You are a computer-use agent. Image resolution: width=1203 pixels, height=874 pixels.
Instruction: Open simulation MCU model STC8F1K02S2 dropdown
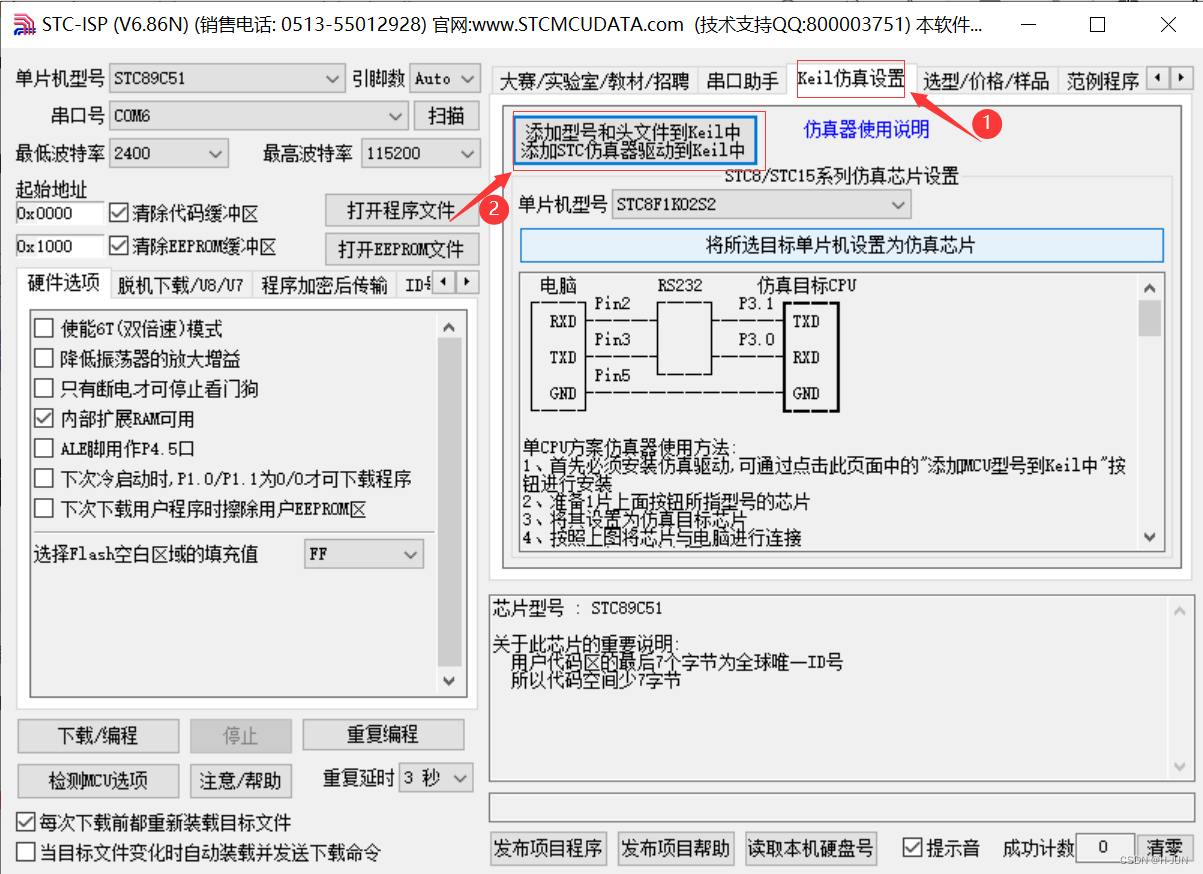tap(762, 204)
